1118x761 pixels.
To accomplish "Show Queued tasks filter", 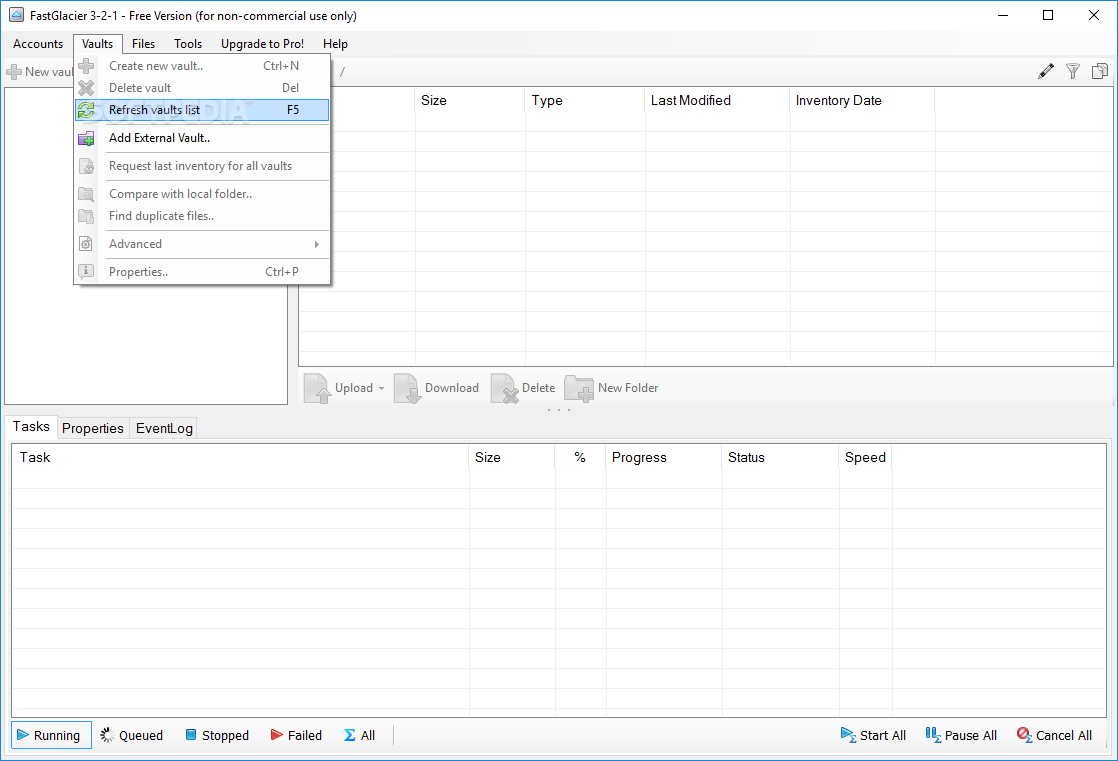I will tap(132, 735).
